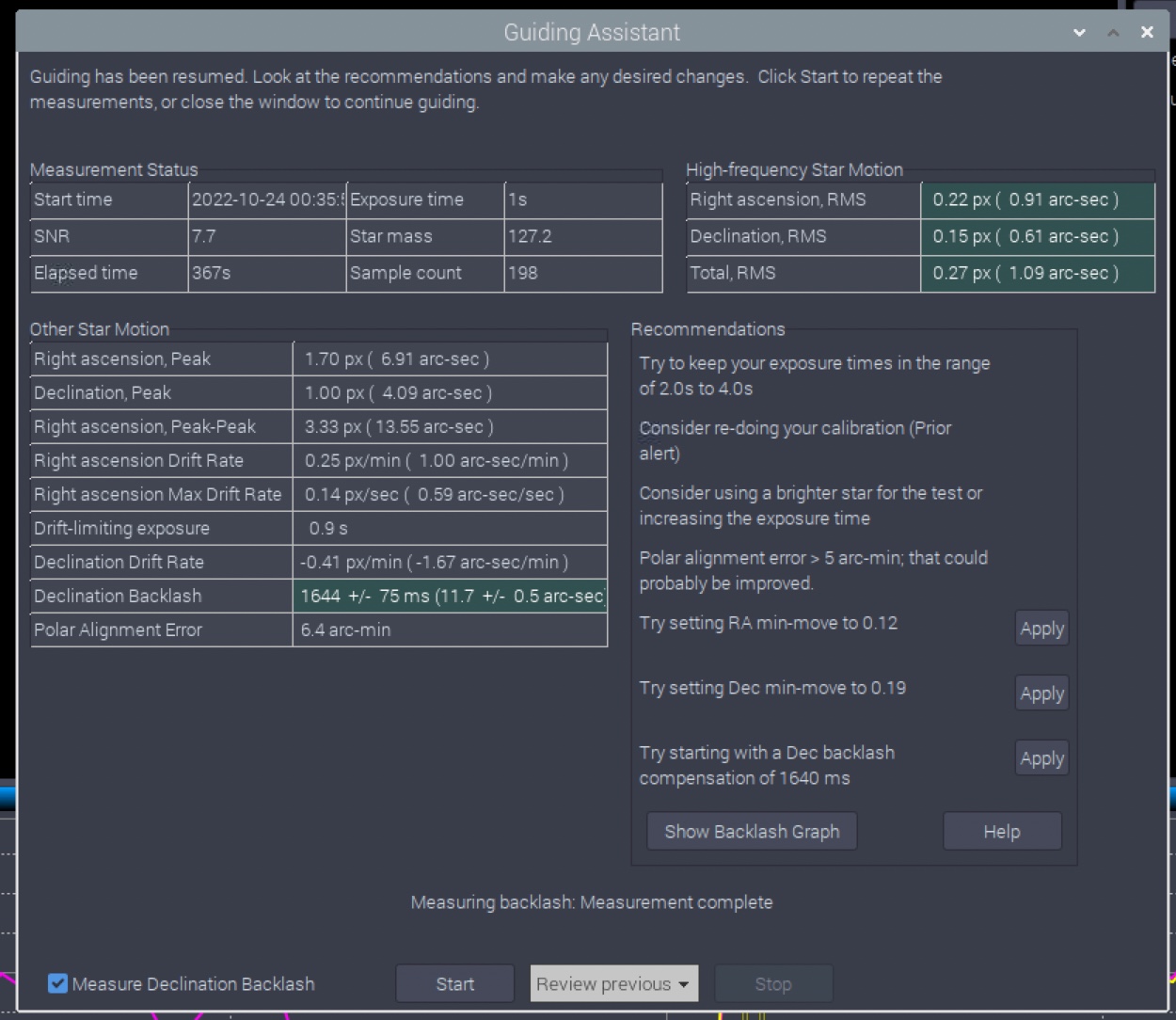
Task: Select the Polar Alignment Error 6.4 arc-min value
Action: point(451,630)
